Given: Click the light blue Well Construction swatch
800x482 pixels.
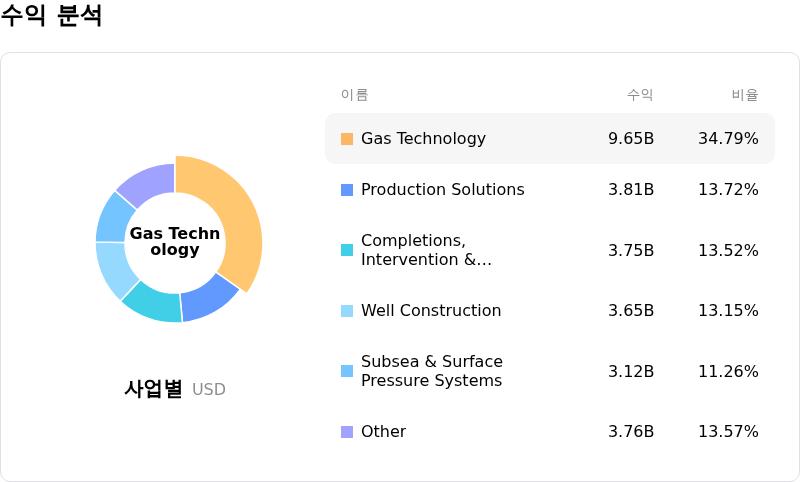Looking at the screenshot, I should (x=347, y=311).
